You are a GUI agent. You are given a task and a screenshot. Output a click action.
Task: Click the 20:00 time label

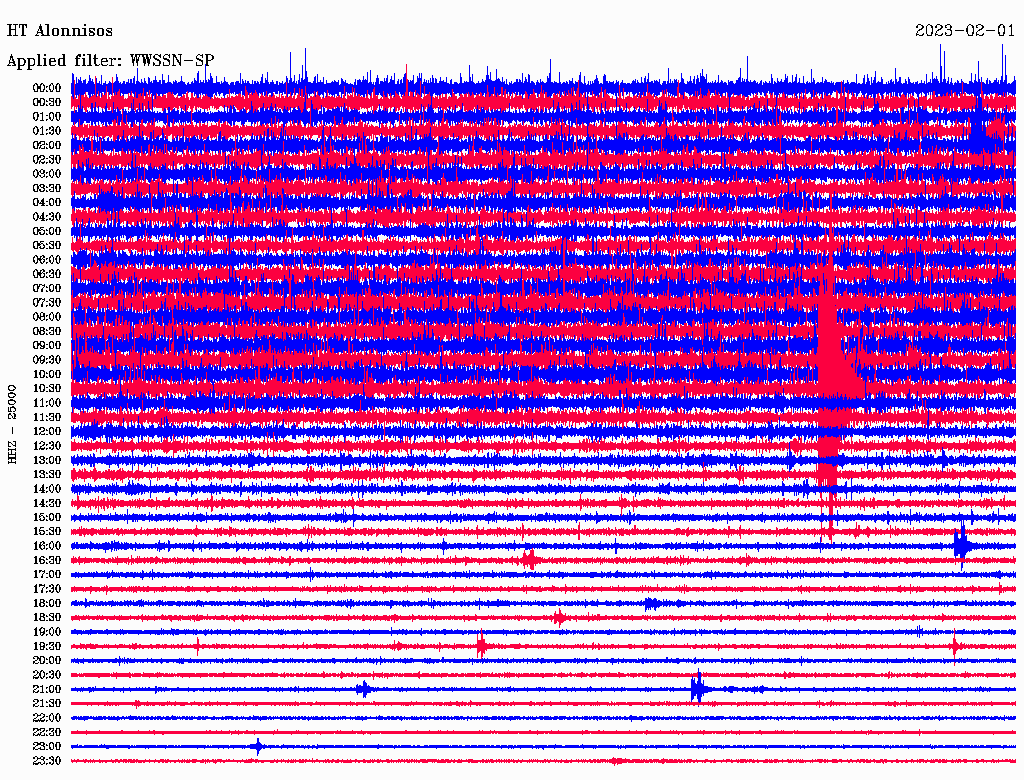tap(46, 660)
